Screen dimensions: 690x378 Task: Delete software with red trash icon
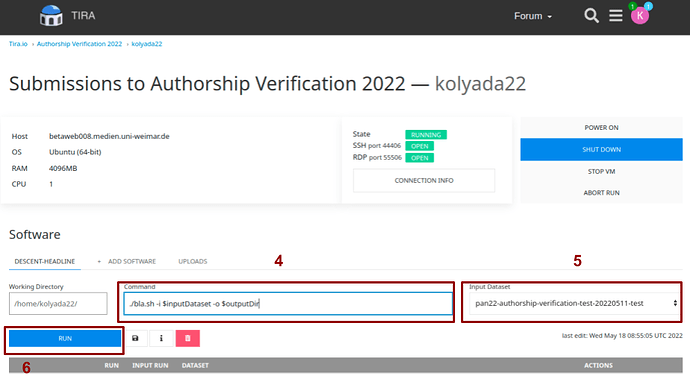[187, 338]
